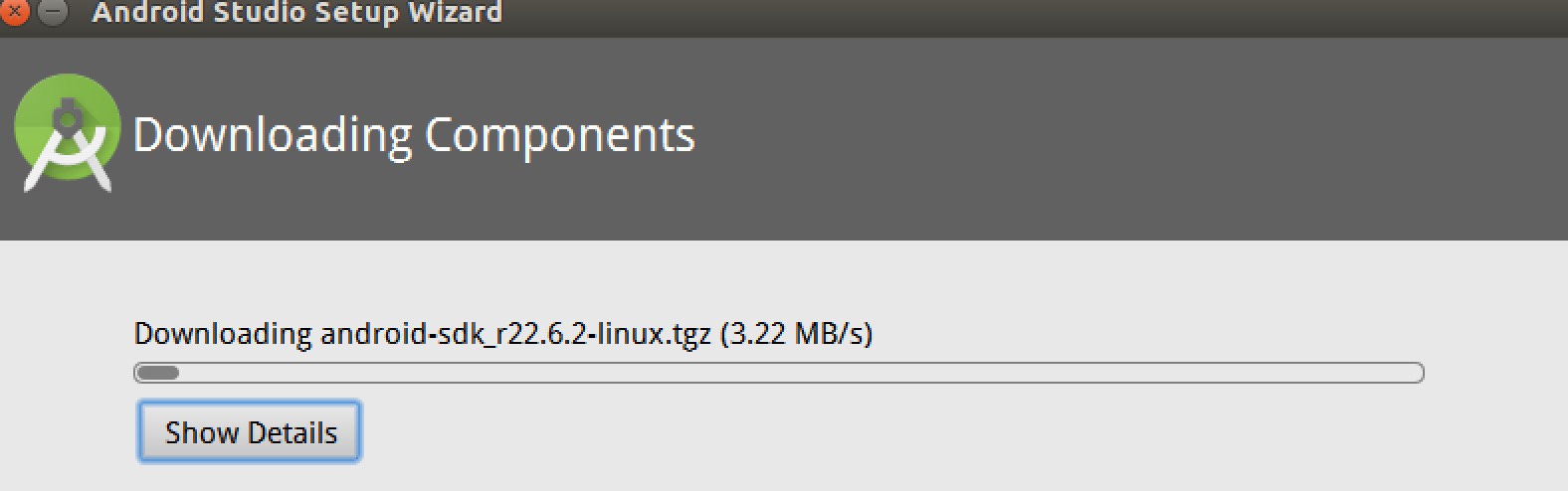Image resolution: width=1568 pixels, height=491 pixels.
Task: Minimize the Setup Wizard window
Action: click(53, 11)
